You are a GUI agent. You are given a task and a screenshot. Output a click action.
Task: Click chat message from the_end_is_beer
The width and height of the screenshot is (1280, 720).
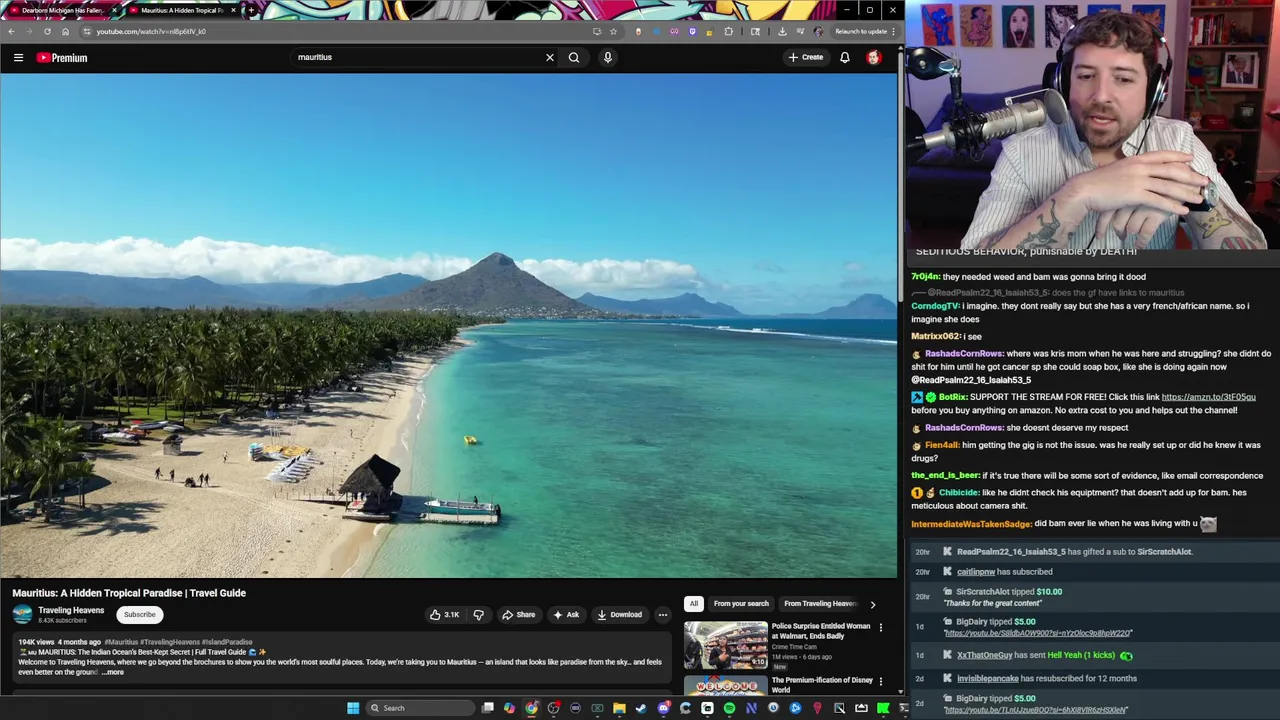tap(1087, 476)
